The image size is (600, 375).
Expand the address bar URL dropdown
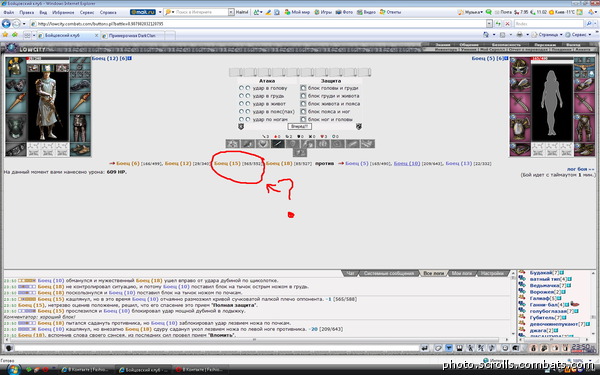click(489, 24)
